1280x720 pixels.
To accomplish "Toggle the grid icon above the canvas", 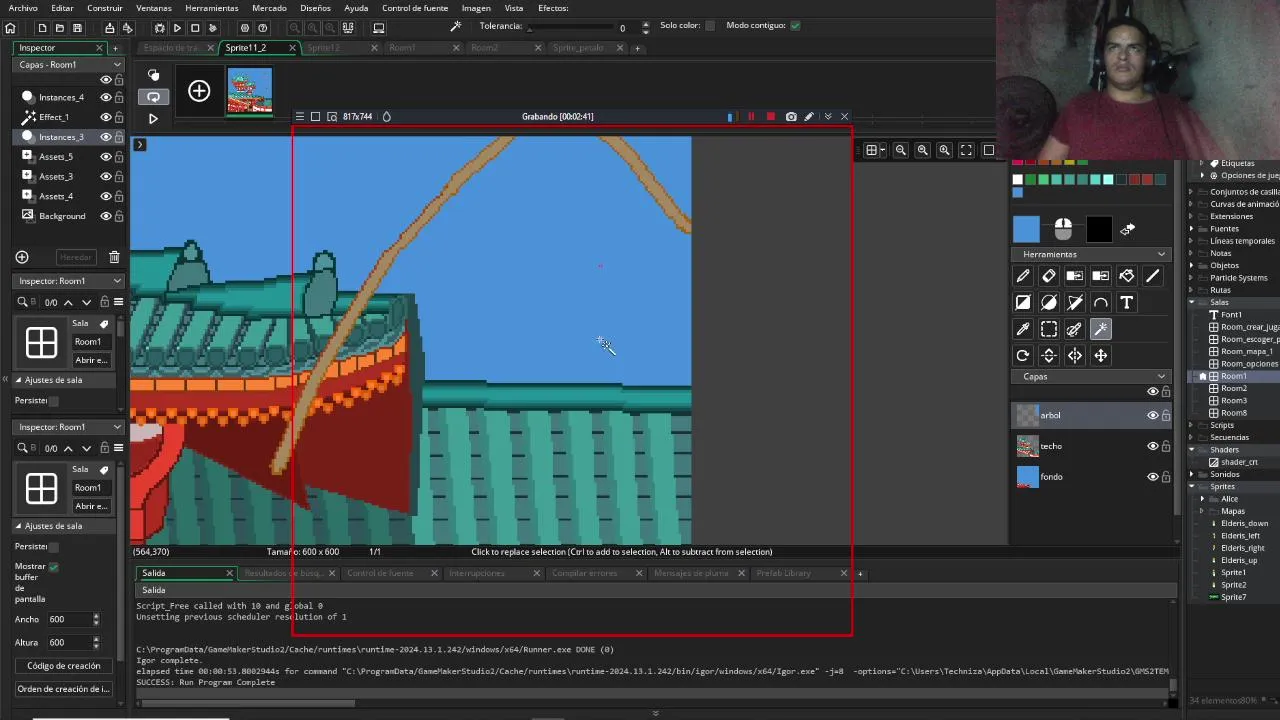I will pos(872,150).
